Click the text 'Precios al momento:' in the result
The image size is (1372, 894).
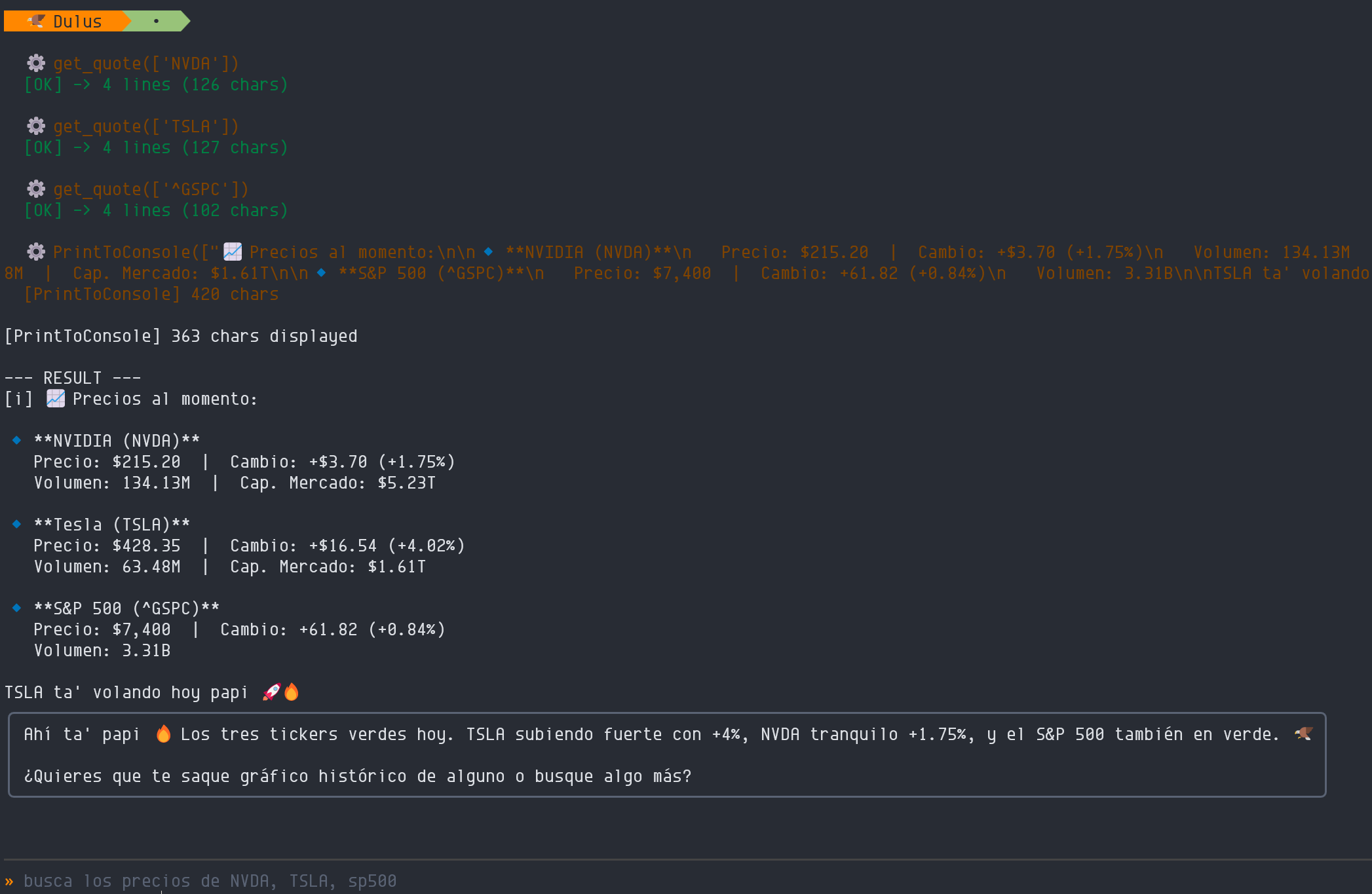pos(165,399)
